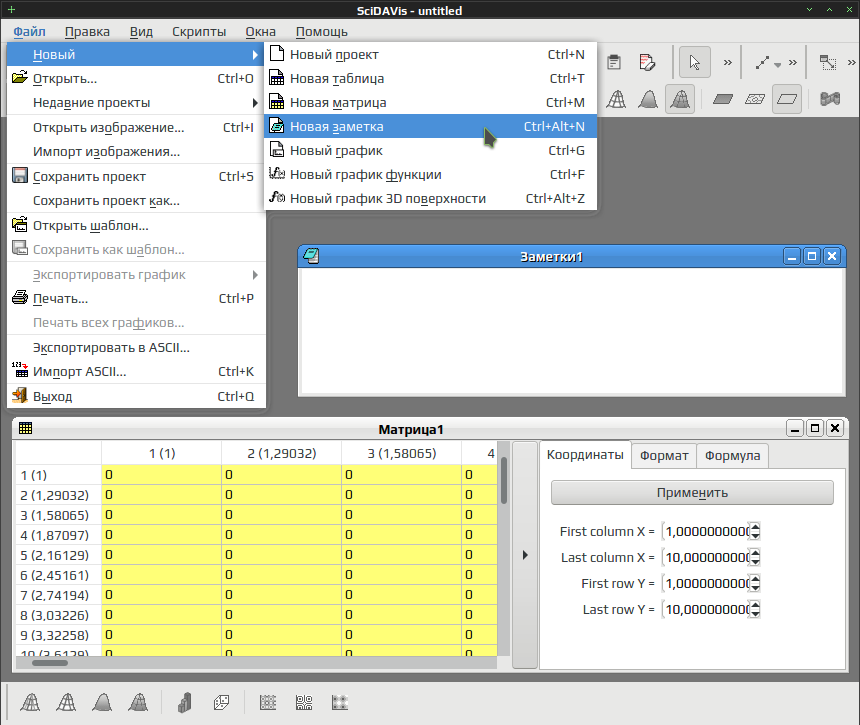Click the 3D polygons plot icon in the bottom toolbar
Viewport: 860px width, 725px height.
(103, 703)
